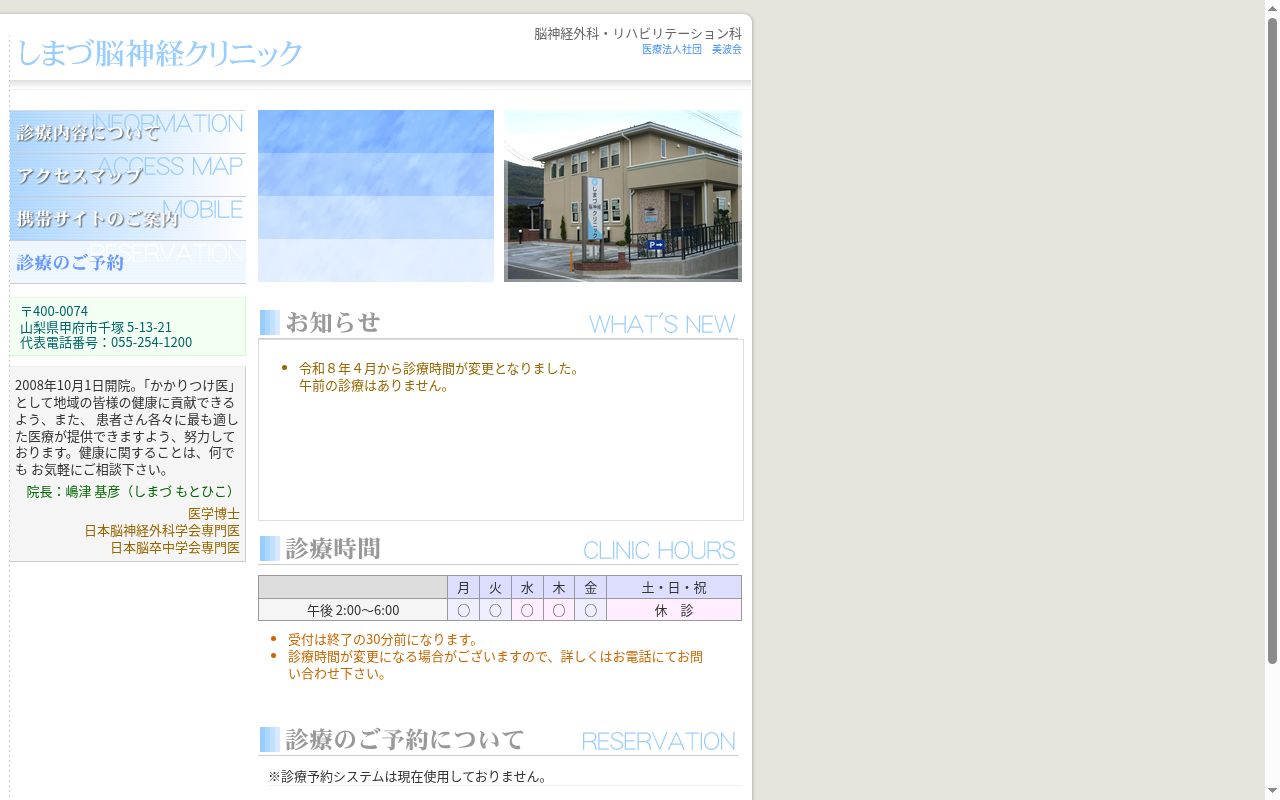Screen dimensions: 1280x800
Task: Click the 月 column header in hours table
Action: 463,588
